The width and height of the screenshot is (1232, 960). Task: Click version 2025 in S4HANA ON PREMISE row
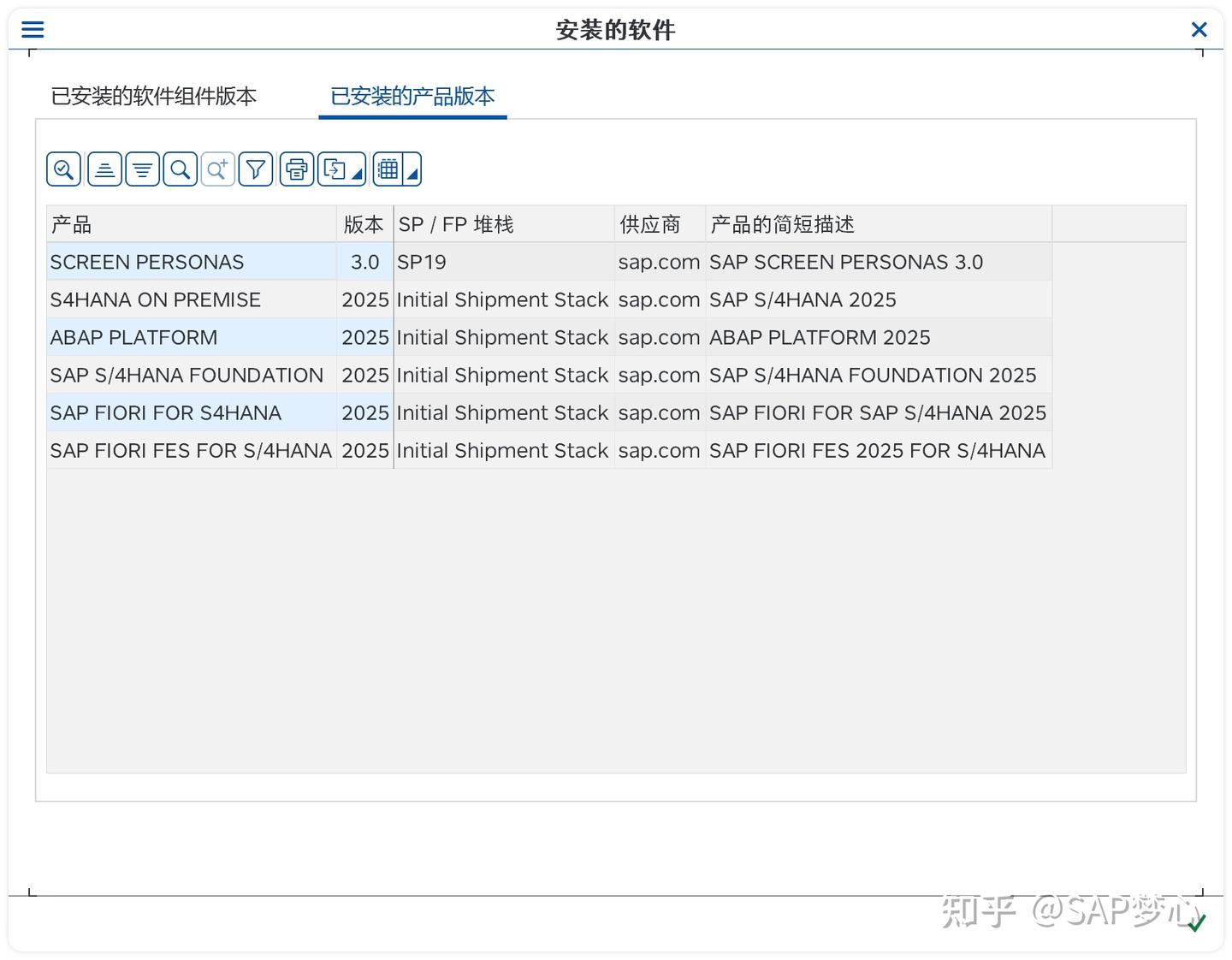[x=364, y=299]
